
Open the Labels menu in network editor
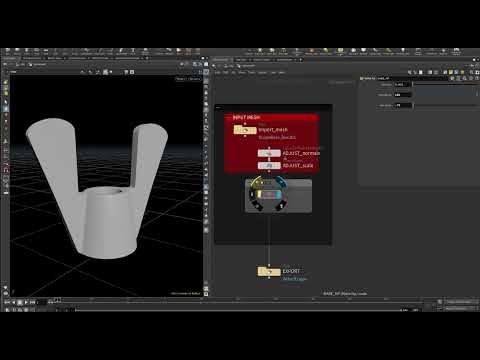click(273, 72)
